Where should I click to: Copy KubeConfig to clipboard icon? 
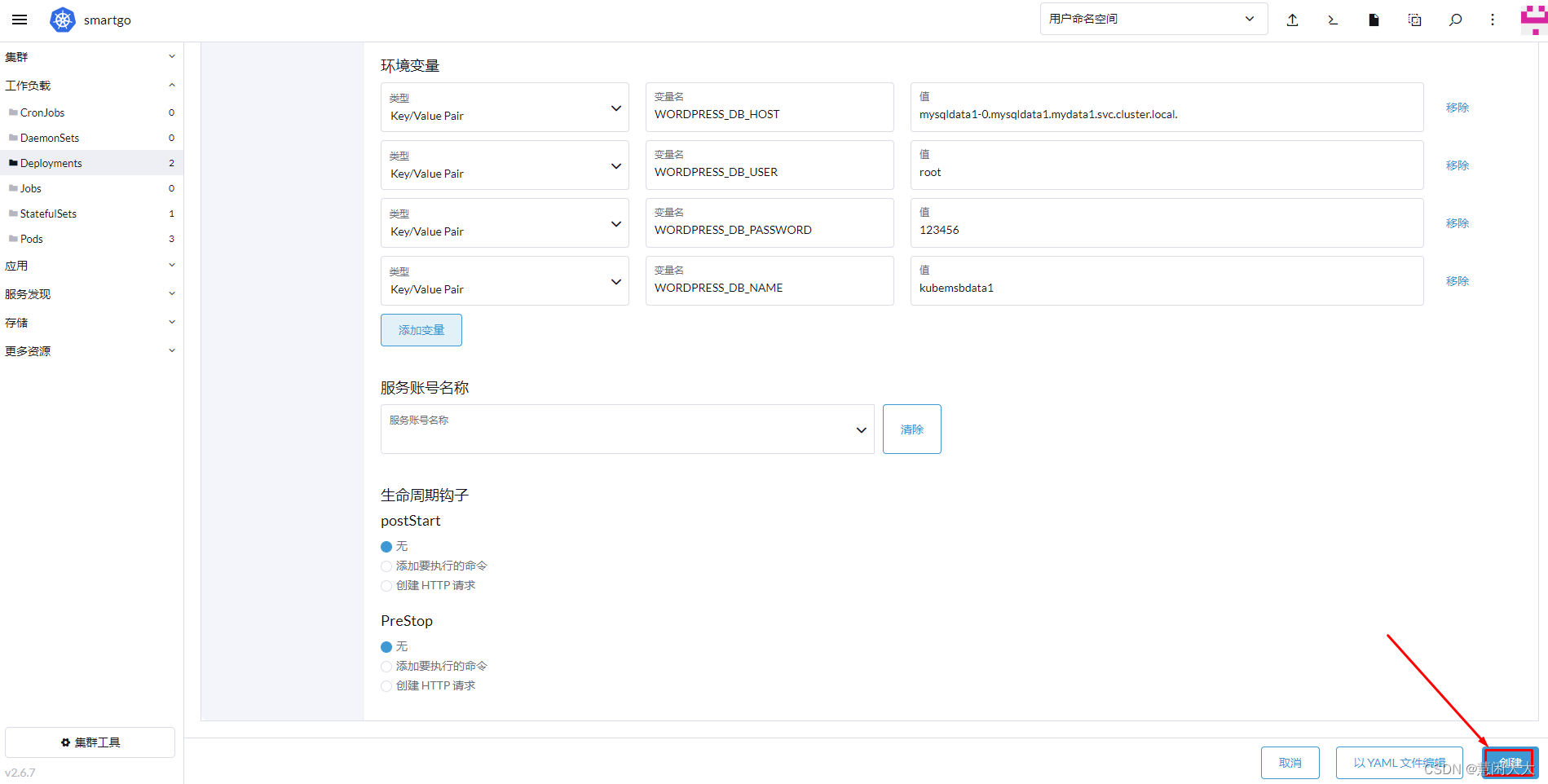[x=1414, y=20]
